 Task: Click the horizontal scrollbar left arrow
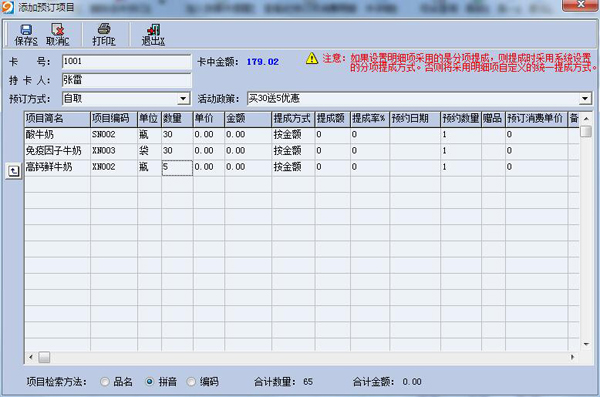[x=31, y=357]
